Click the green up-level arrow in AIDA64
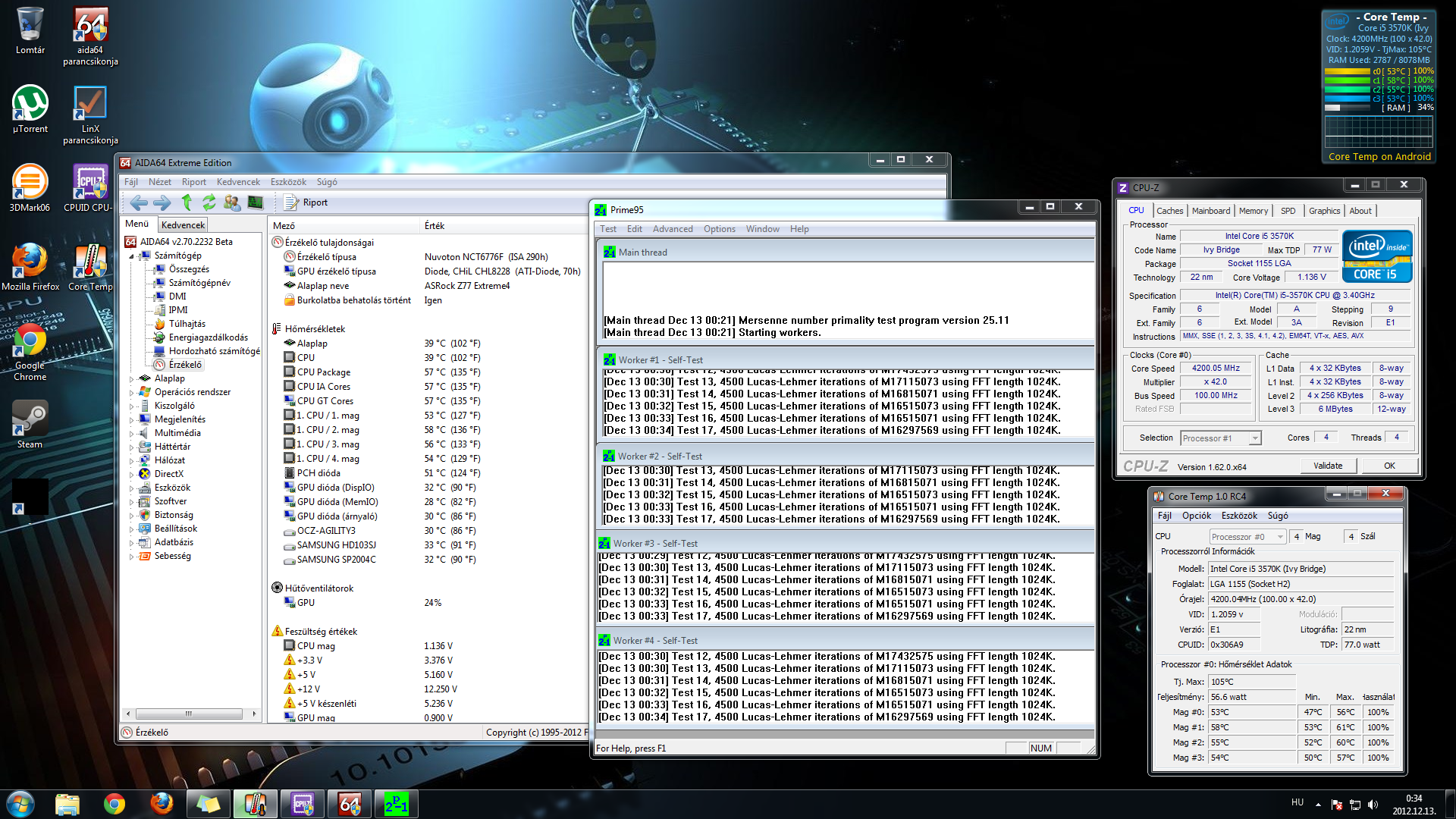The image size is (1456, 819). point(187,202)
